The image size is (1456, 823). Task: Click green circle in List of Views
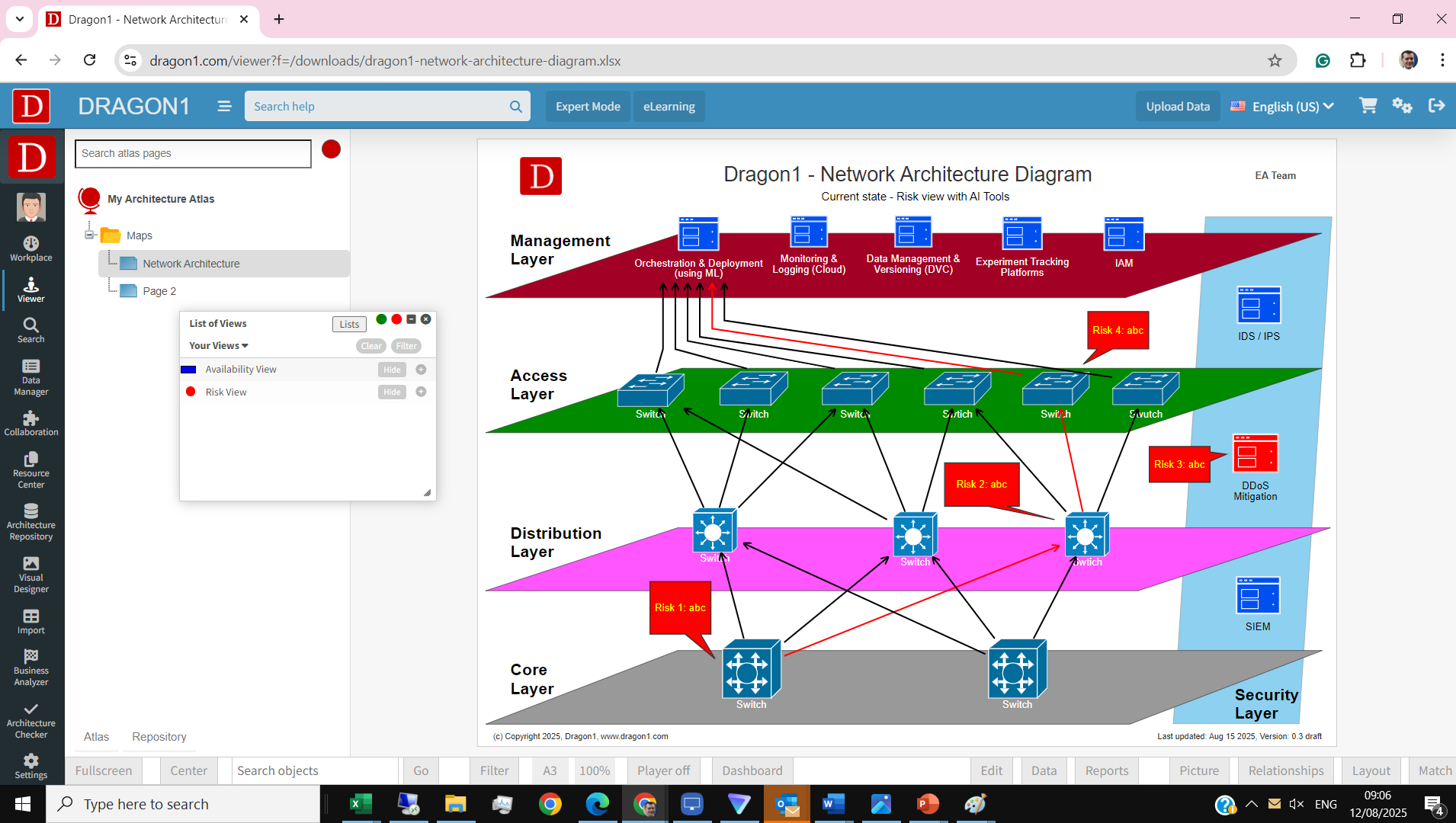(x=381, y=319)
